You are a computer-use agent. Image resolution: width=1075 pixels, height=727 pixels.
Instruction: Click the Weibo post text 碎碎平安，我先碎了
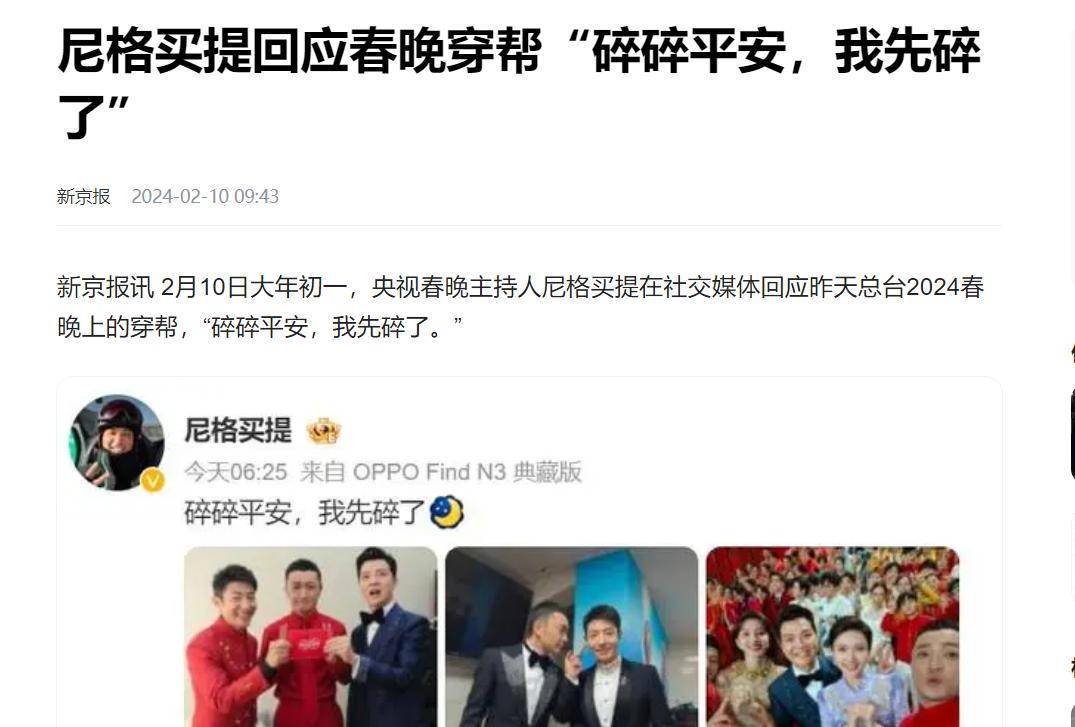click(x=305, y=512)
